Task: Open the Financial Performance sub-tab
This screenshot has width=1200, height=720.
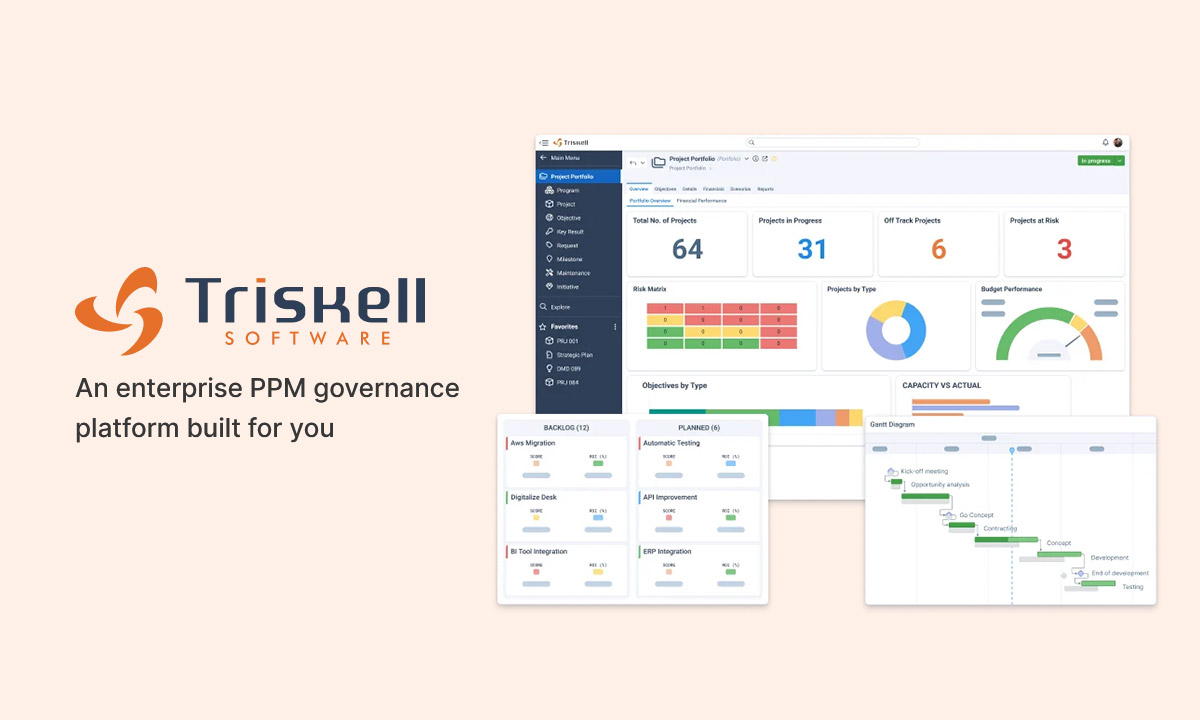Action: 701,201
